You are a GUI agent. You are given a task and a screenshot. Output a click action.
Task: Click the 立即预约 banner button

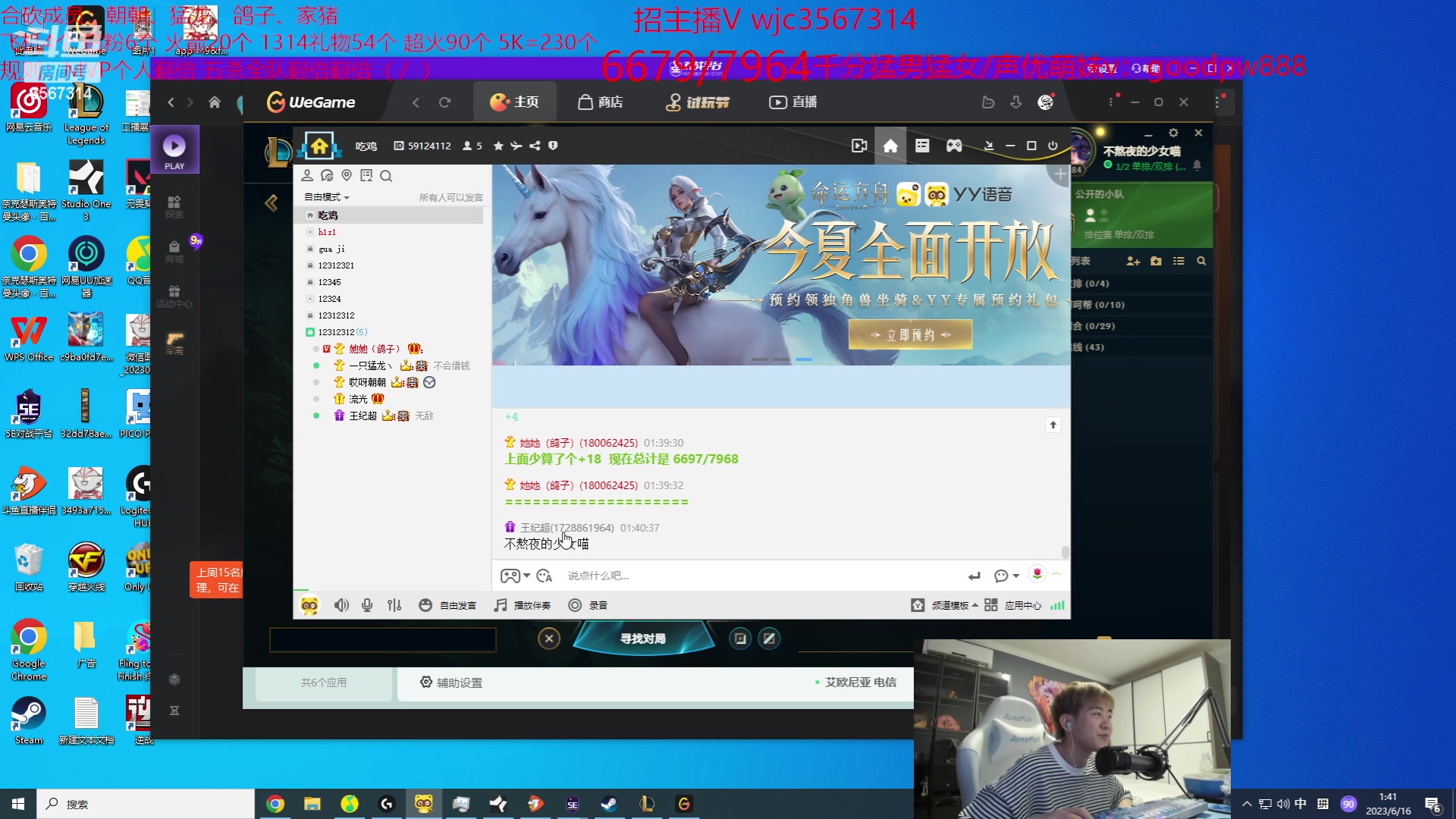click(909, 334)
